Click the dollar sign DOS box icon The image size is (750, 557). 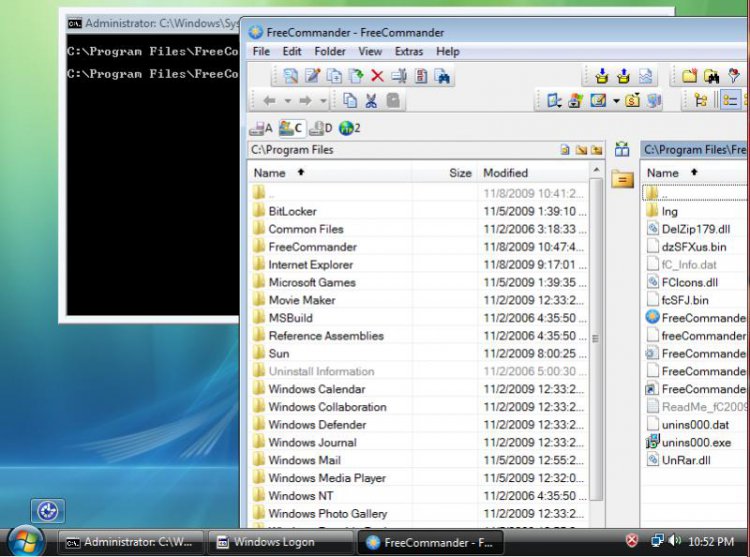632,100
